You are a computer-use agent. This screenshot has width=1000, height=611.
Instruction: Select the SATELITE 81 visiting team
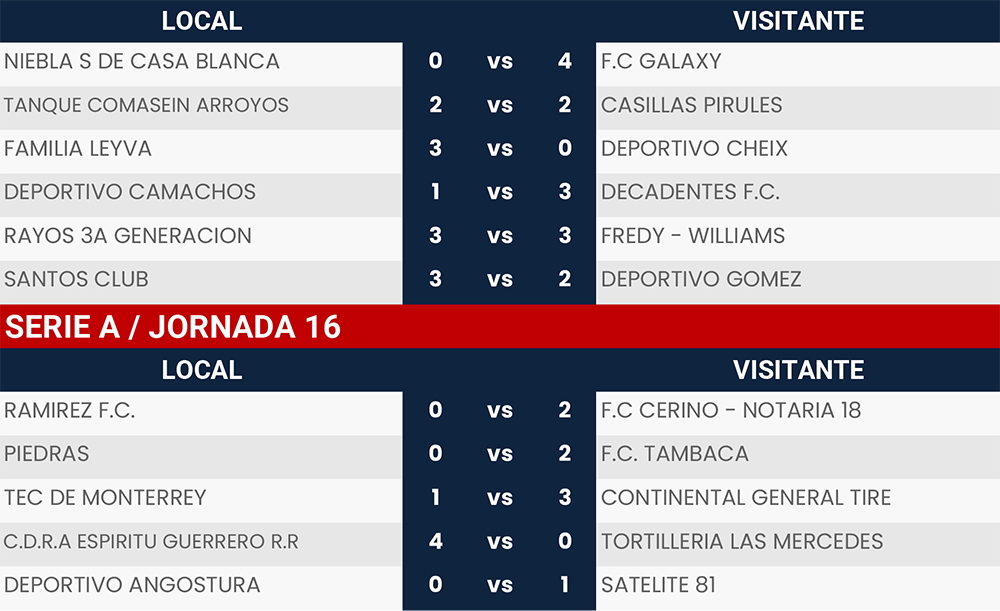click(x=658, y=585)
